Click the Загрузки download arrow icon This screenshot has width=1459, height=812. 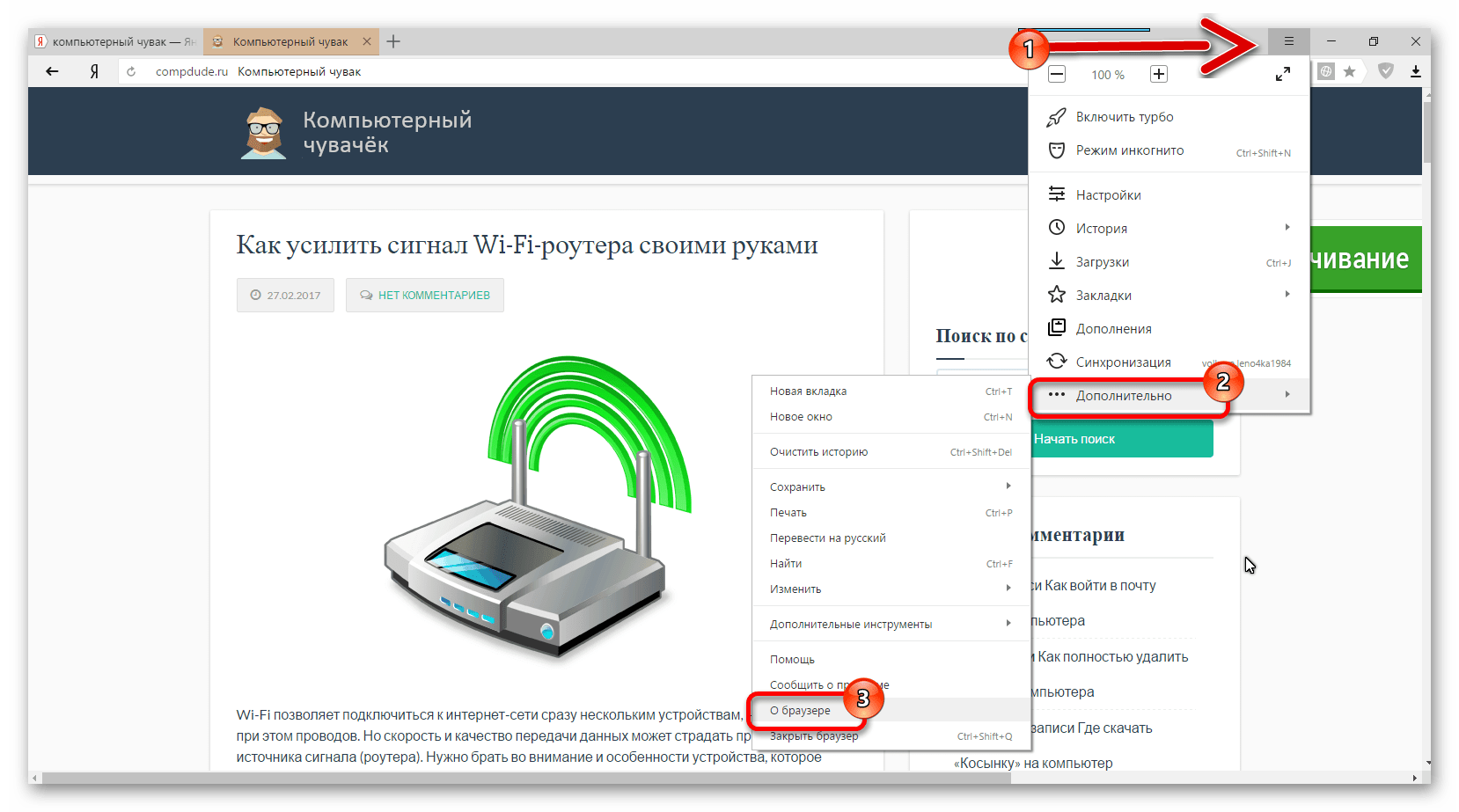point(1057,261)
